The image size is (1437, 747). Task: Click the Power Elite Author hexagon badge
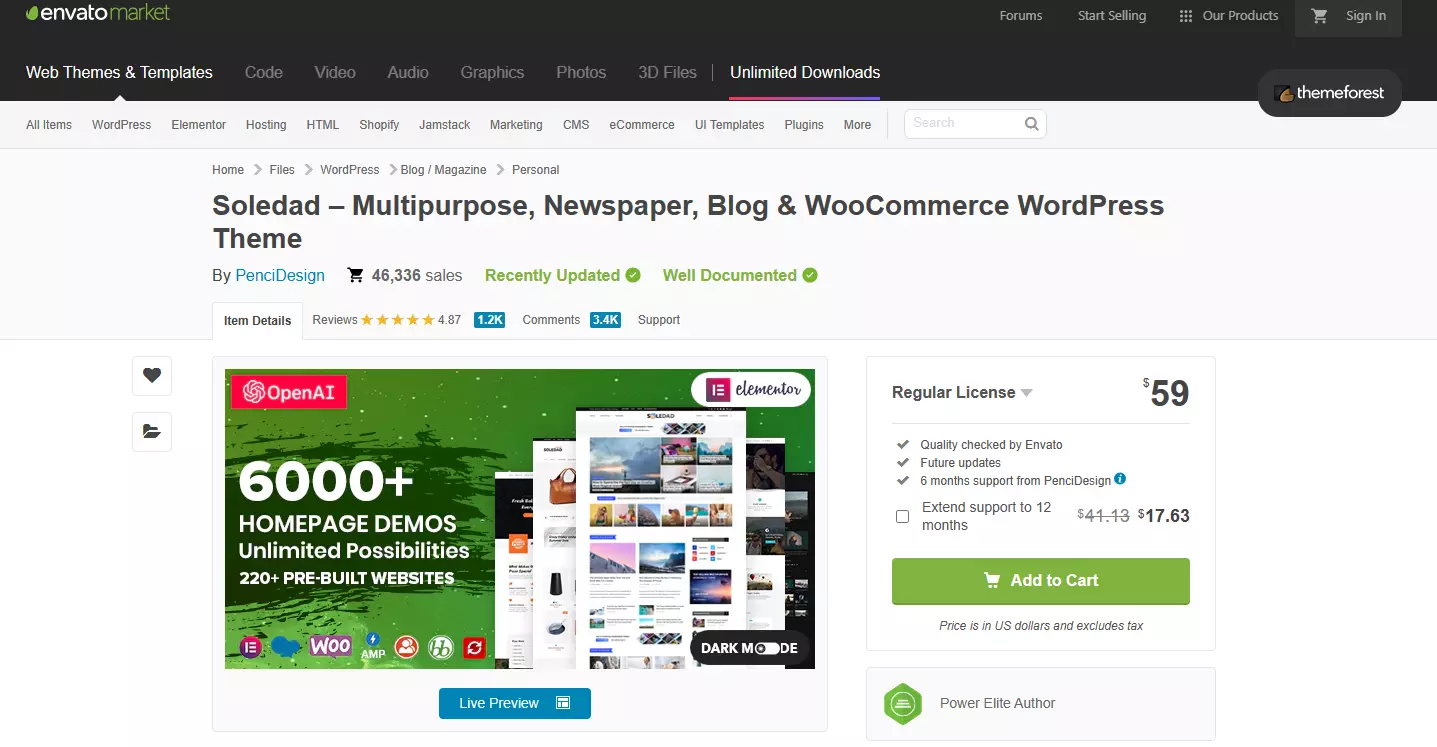point(903,704)
